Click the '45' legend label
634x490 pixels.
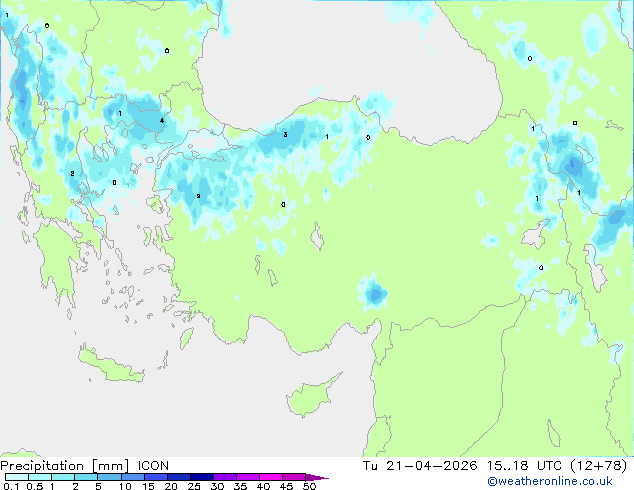coord(286,486)
